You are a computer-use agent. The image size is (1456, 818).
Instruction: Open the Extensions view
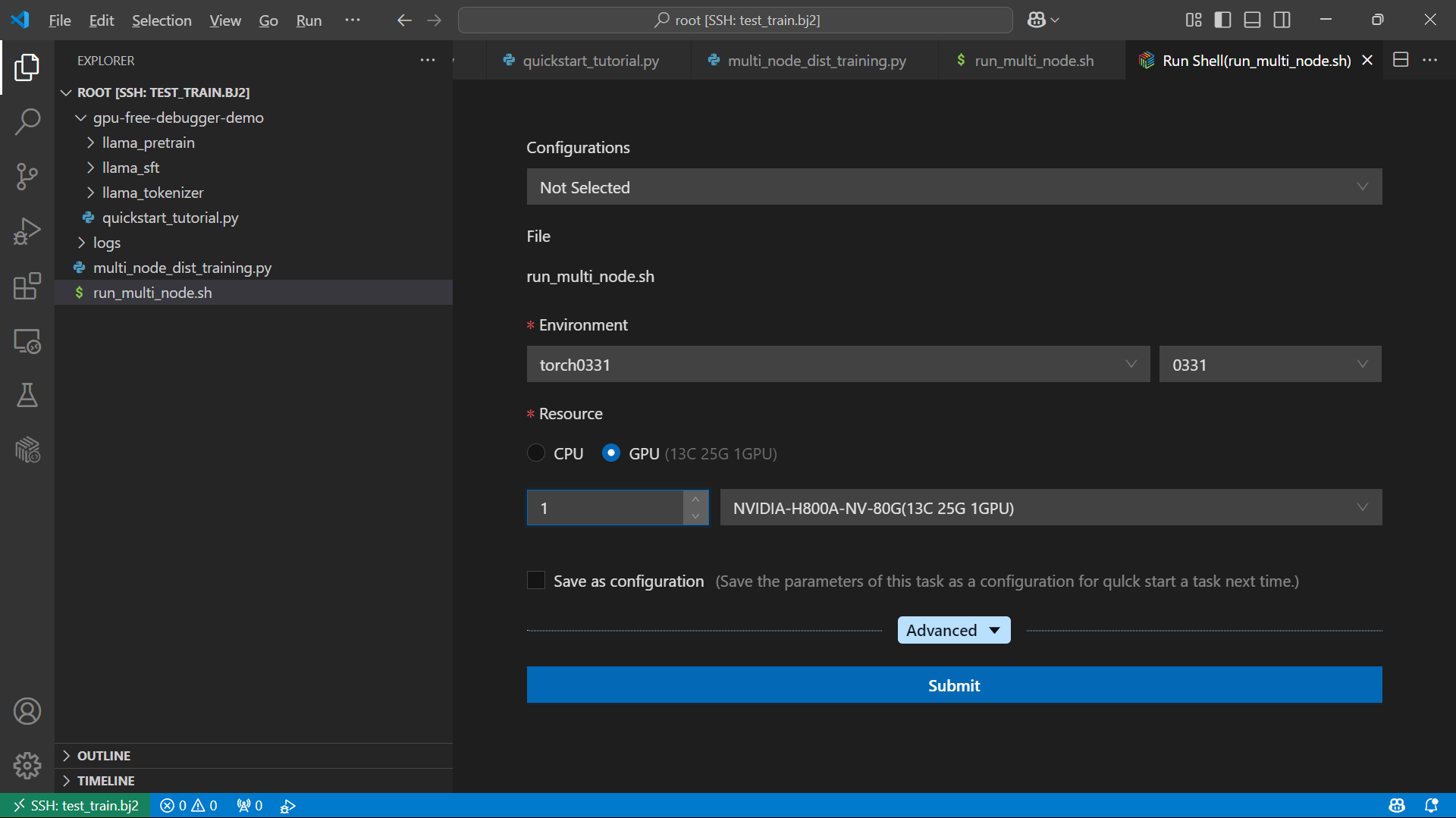point(27,287)
